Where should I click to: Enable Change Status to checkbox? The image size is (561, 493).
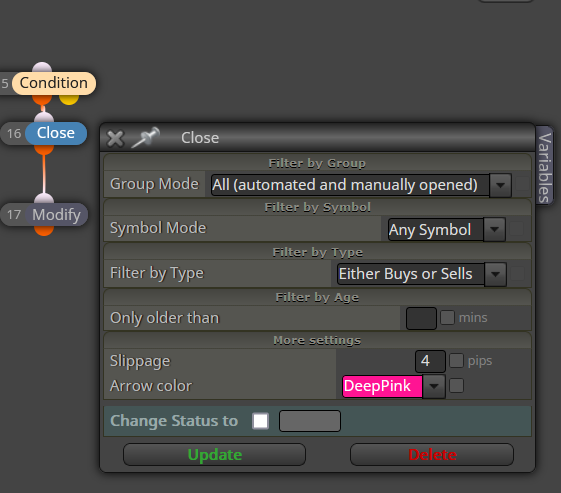260,421
